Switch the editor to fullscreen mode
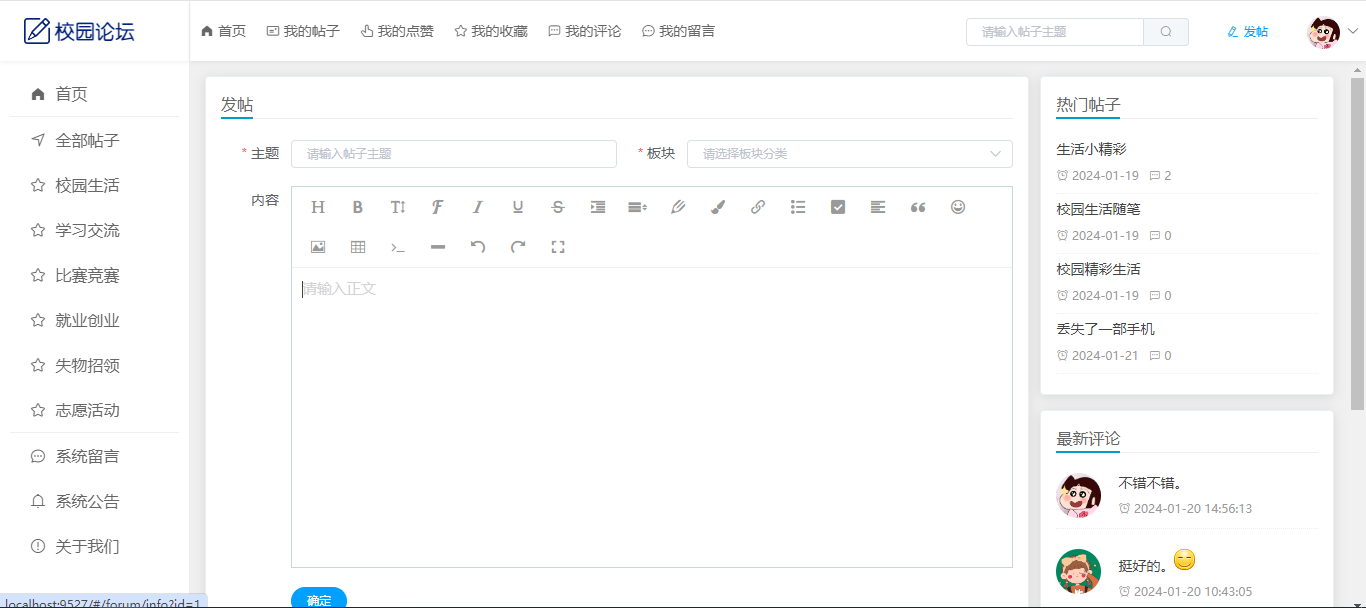Image resolution: width=1366 pixels, height=608 pixels. point(558,247)
